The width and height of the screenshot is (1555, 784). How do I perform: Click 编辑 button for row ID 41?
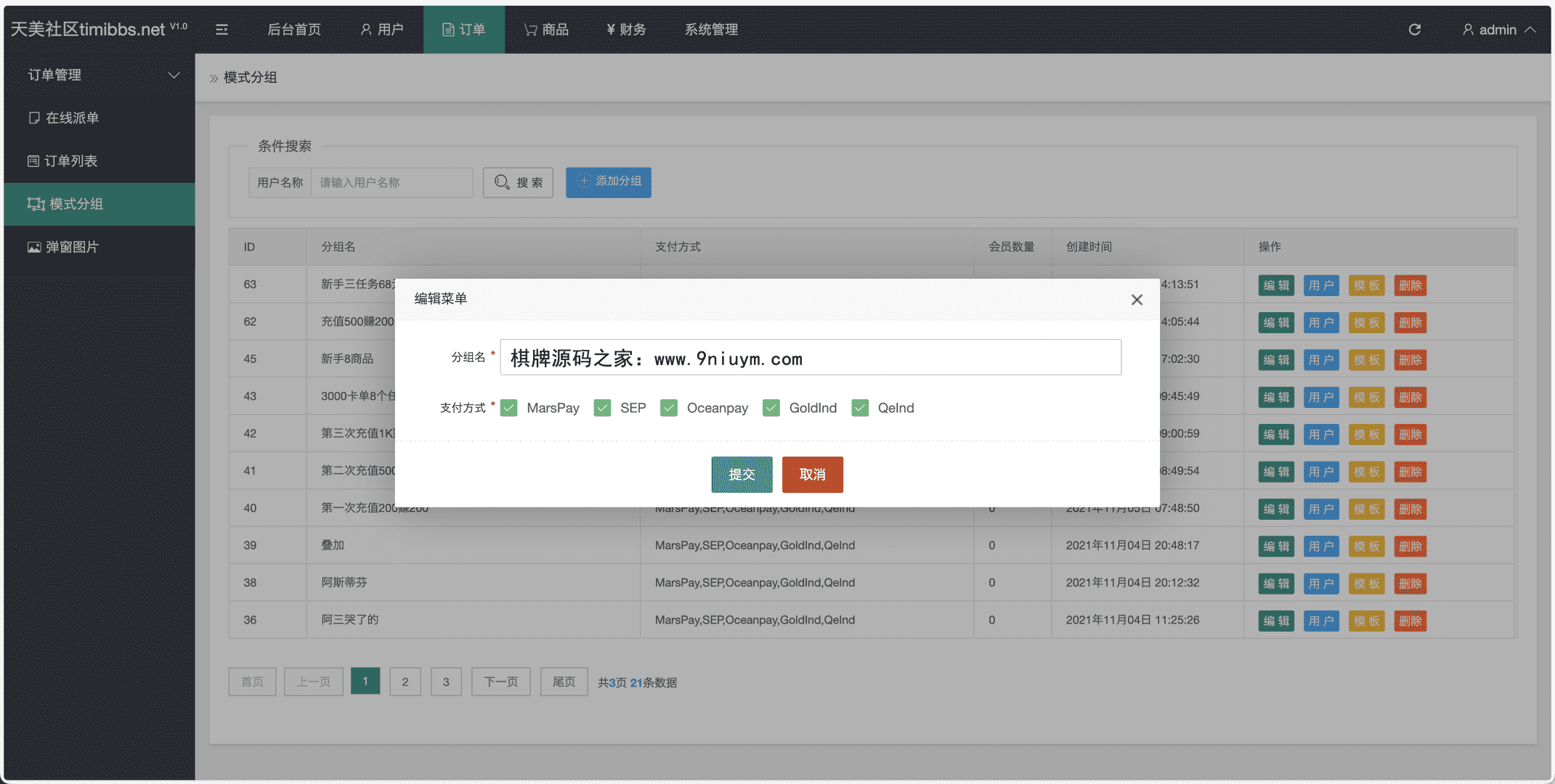click(1276, 472)
